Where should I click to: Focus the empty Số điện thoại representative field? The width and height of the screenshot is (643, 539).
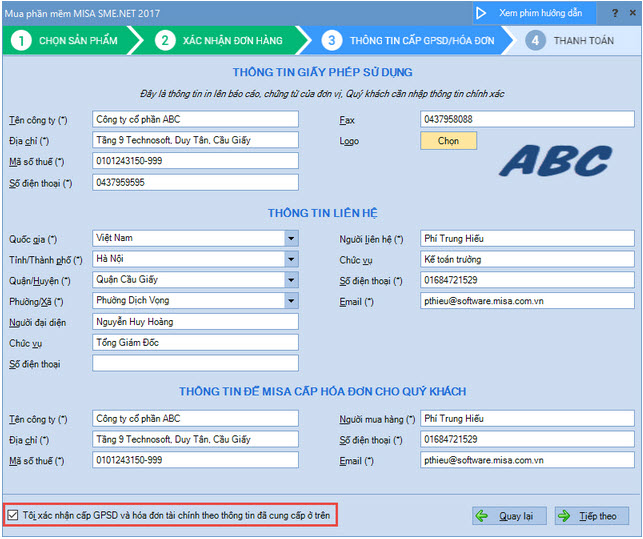coord(195,363)
